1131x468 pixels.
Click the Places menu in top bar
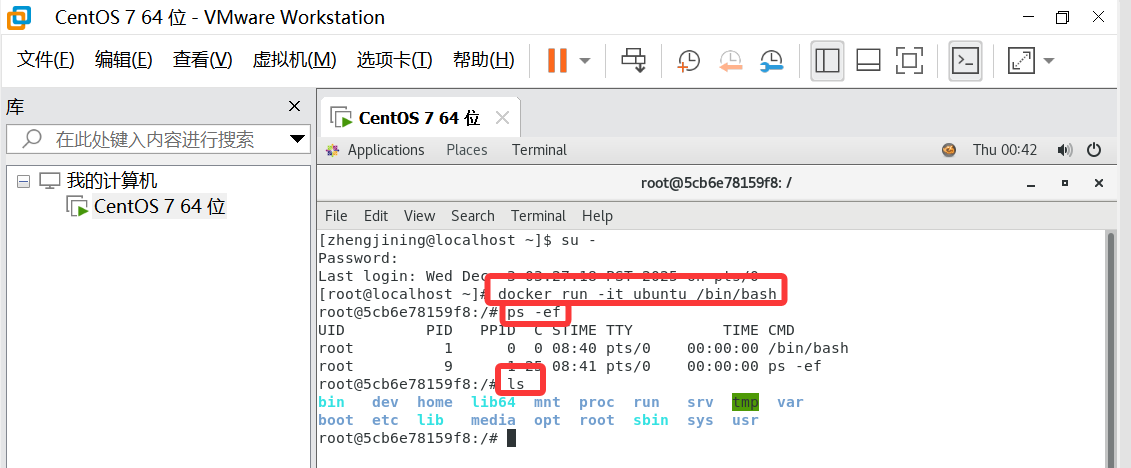(x=466, y=150)
